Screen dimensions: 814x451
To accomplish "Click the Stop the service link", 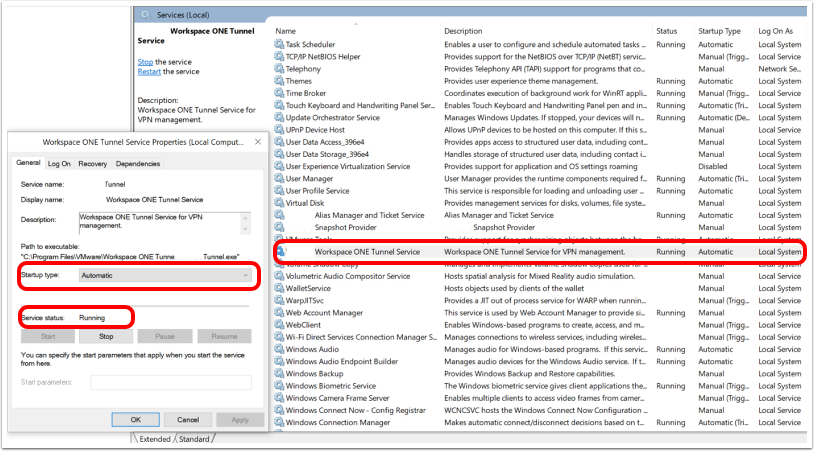I will coord(145,62).
